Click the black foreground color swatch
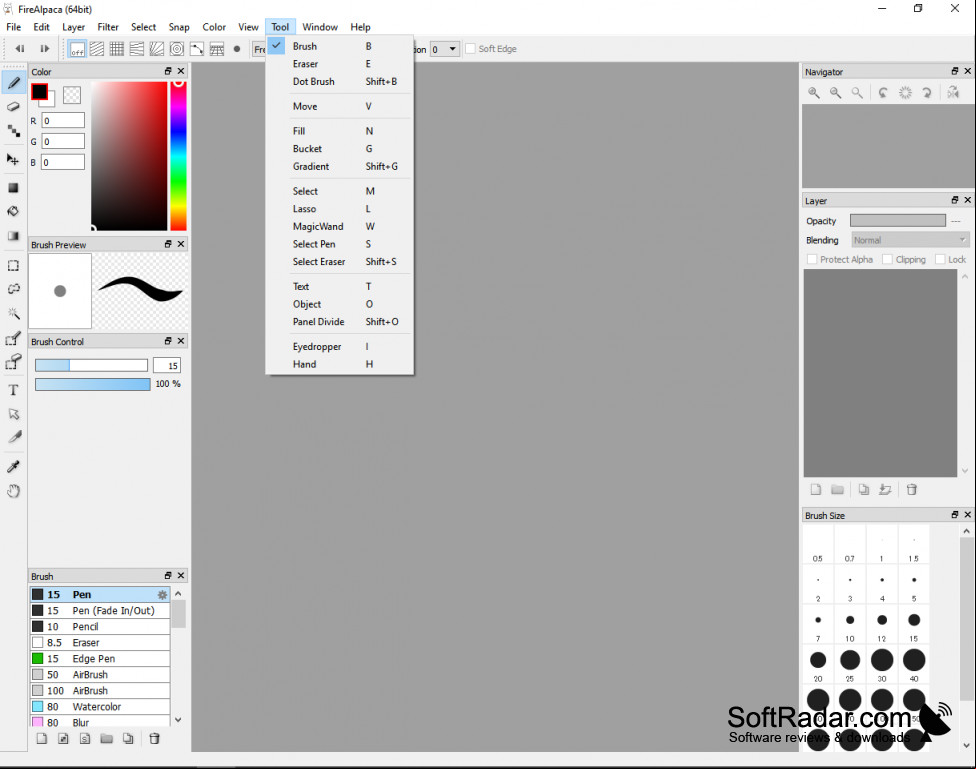 [x=40, y=92]
